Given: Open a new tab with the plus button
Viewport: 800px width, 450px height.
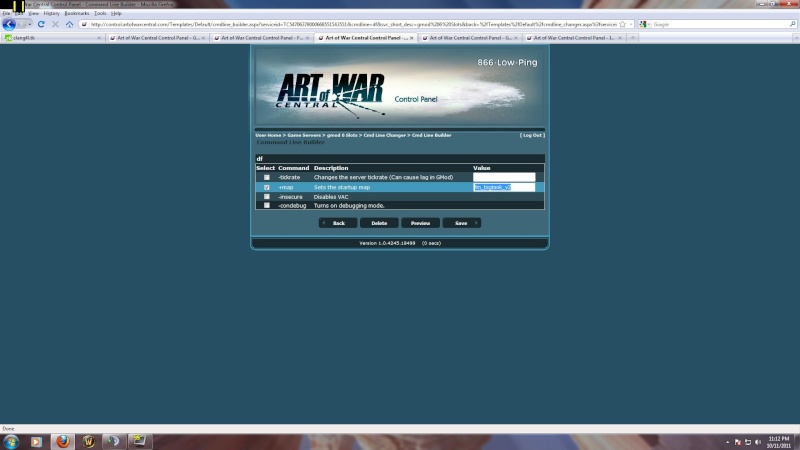Looking at the screenshot, I should (x=633, y=38).
